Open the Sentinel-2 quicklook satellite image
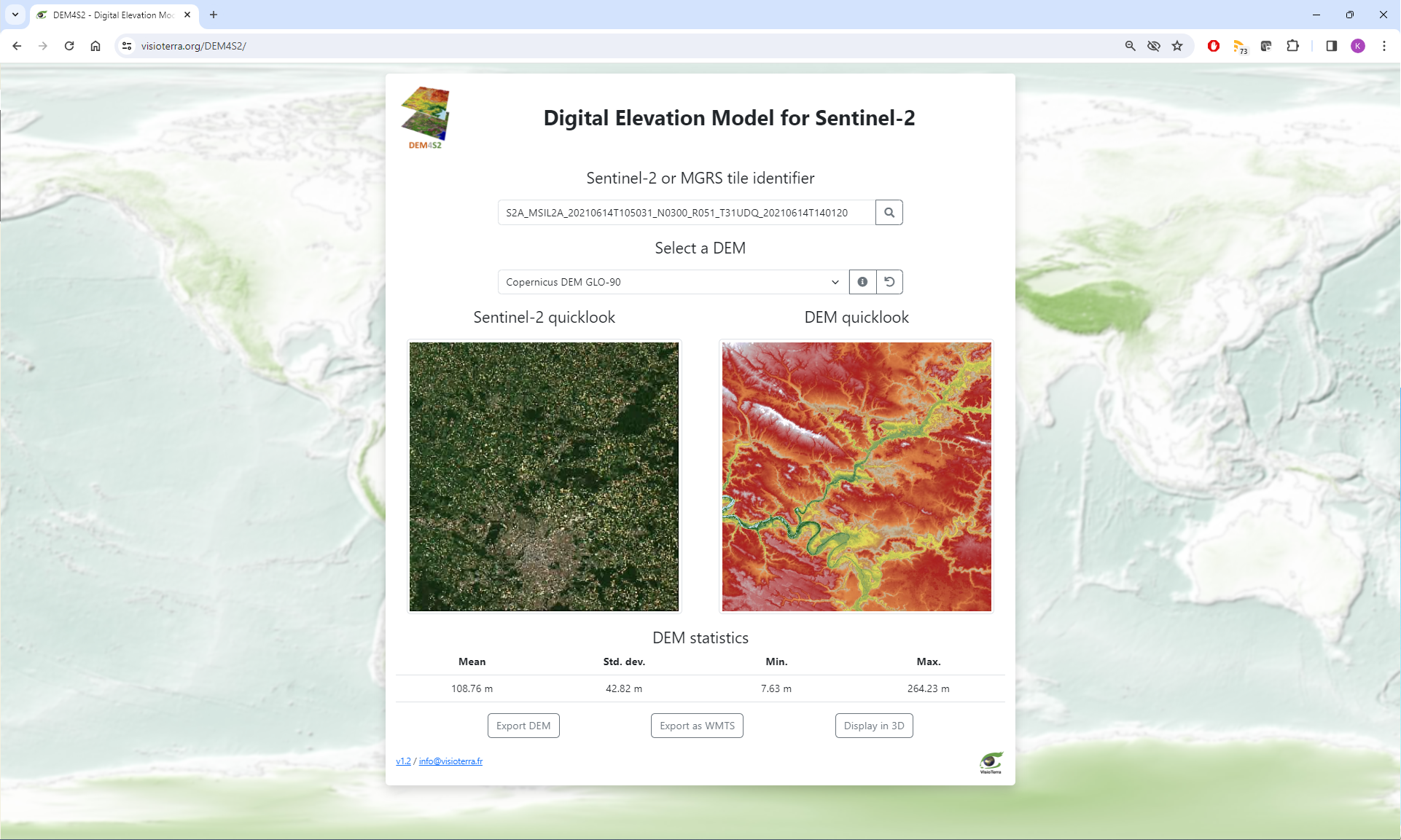 tap(544, 476)
